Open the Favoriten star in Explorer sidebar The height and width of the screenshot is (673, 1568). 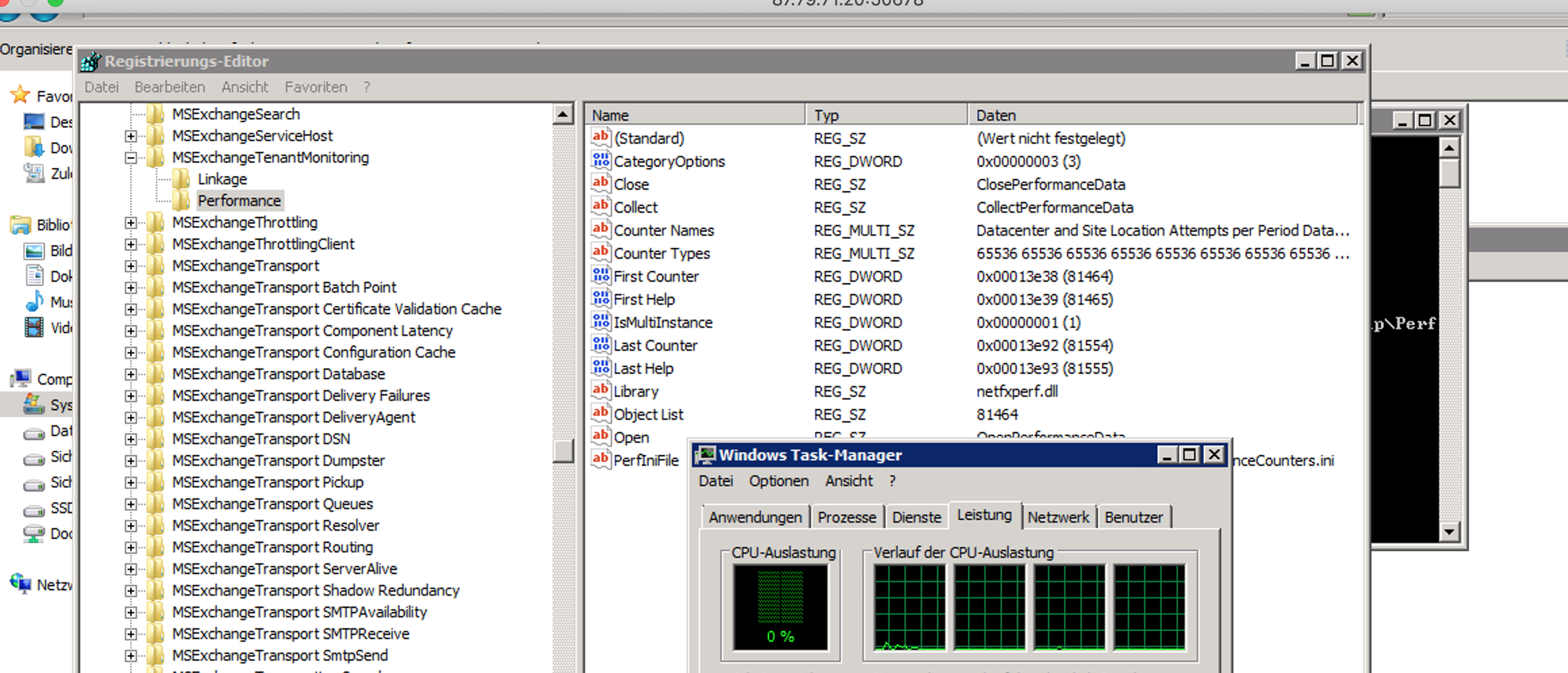coord(20,95)
